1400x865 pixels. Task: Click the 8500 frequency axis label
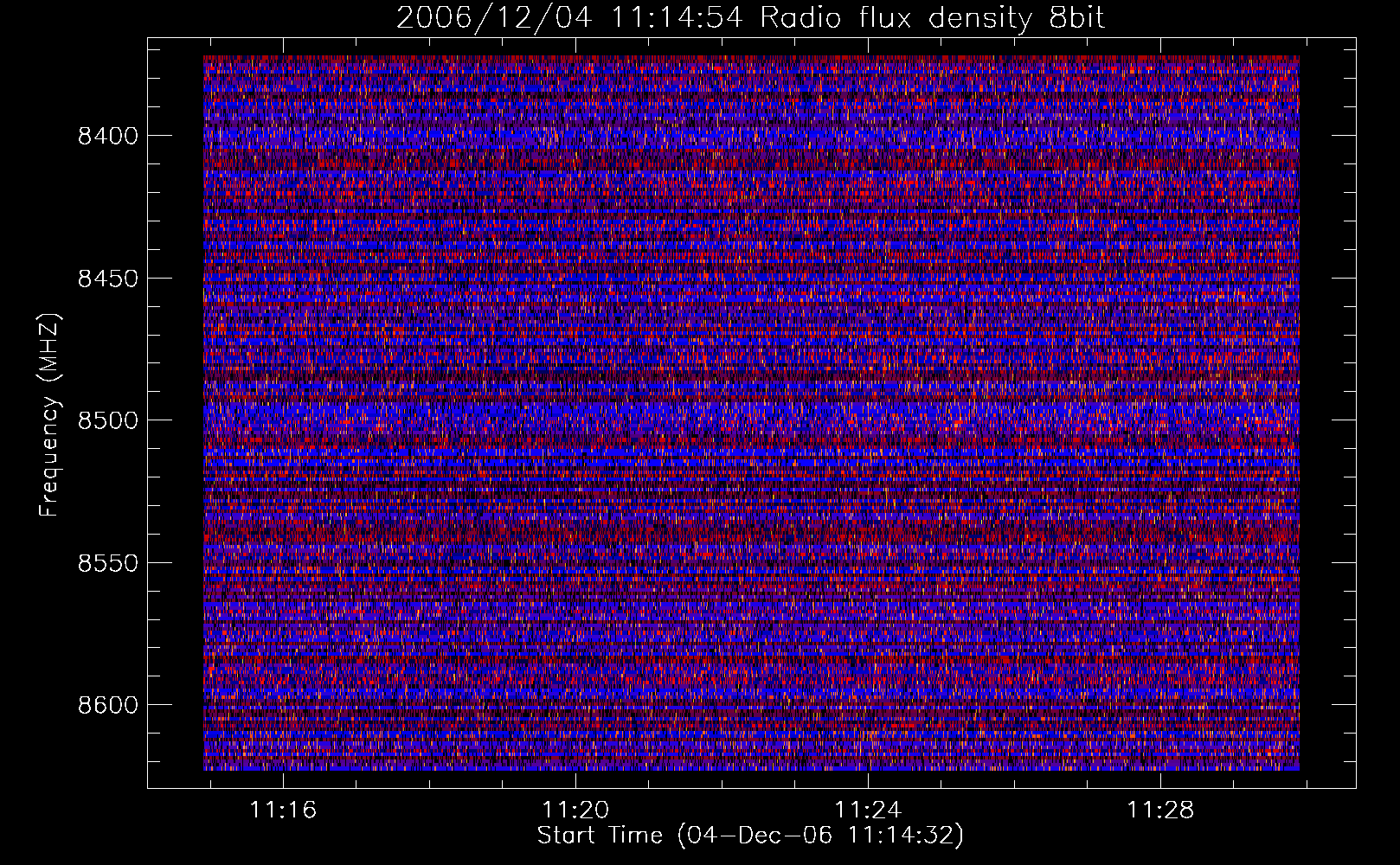(x=108, y=420)
